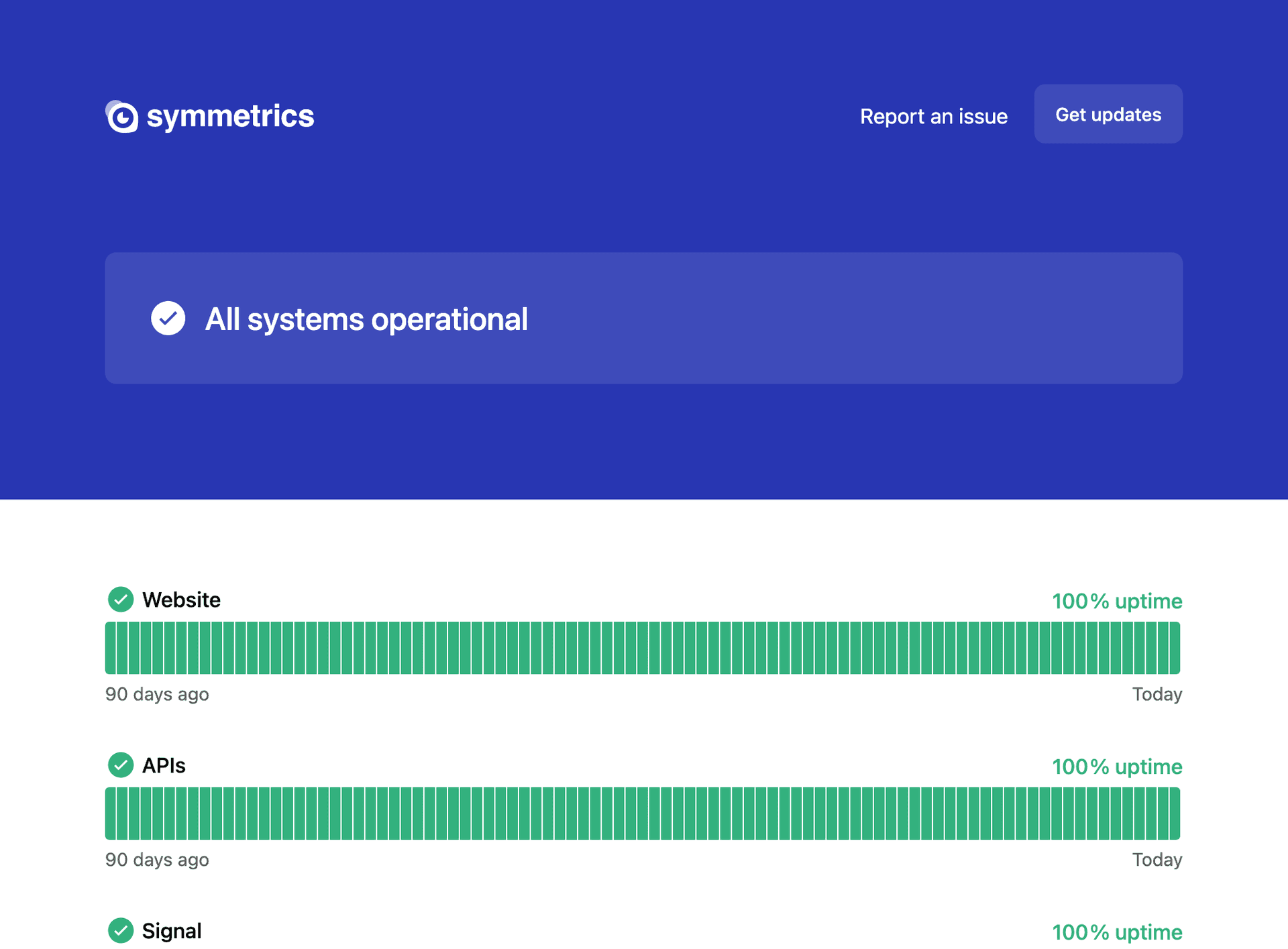Click the green check icon beside APIs
The image size is (1288, 949).
pyautogui.click(x=121, y=765)
